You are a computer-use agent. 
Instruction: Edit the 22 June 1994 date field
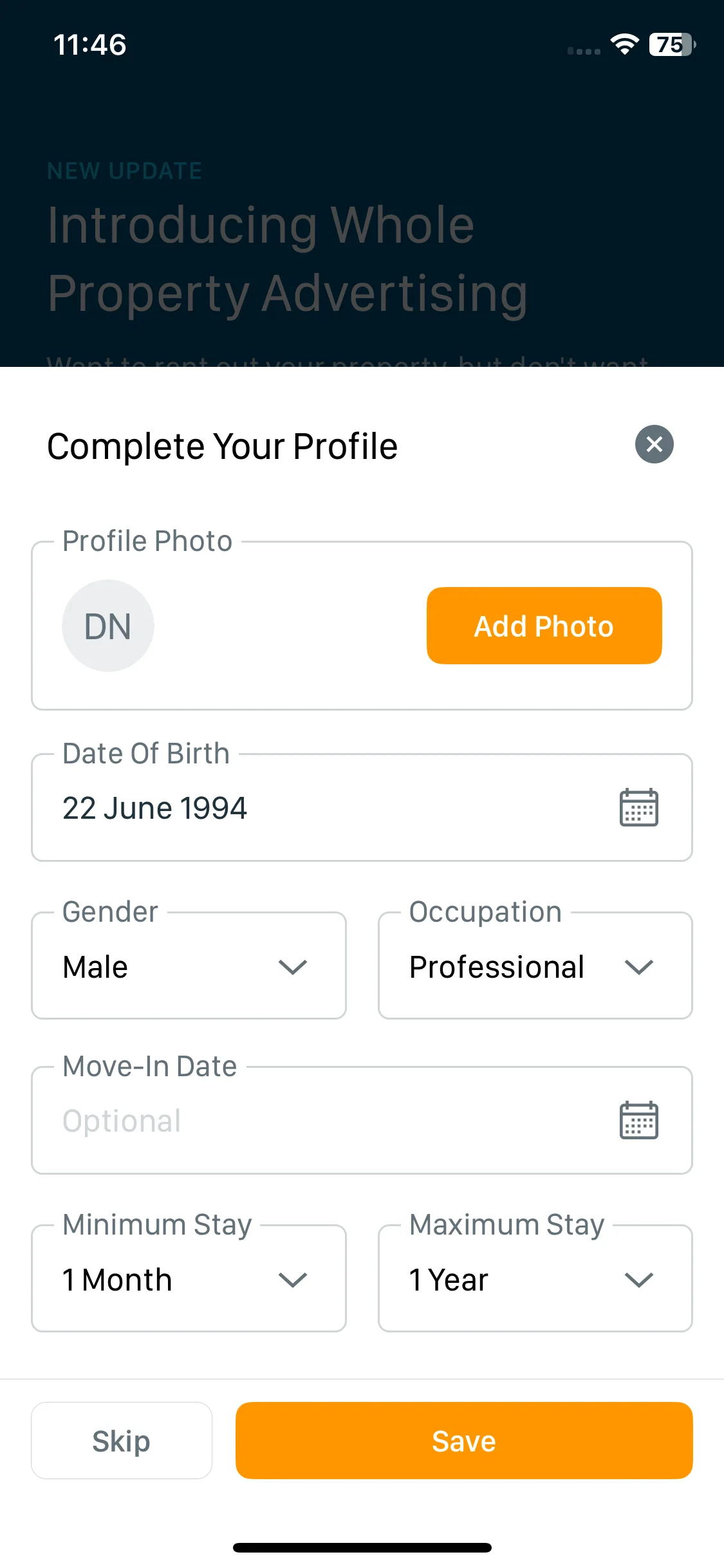click(x=362, y=807)
